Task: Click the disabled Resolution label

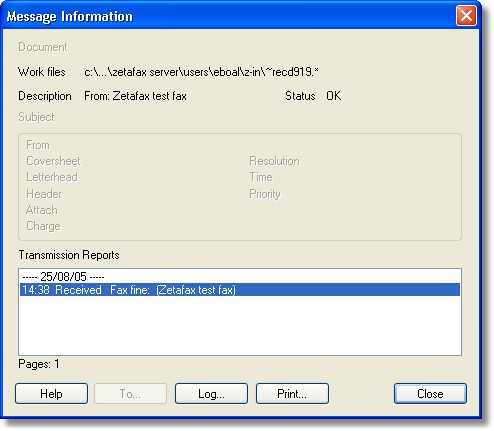Action: pos(274,161)
